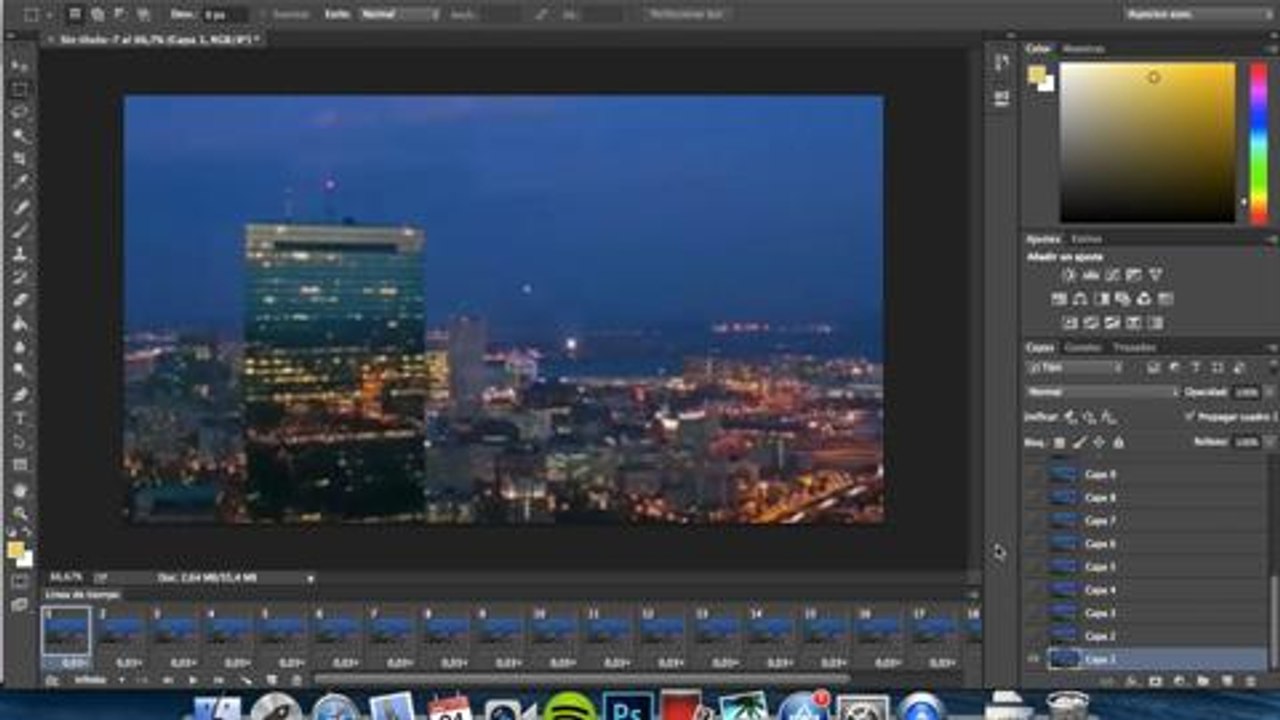Select frame 5 thumbnail in timeline
The image size is (1280, 720).
tap(283, 630)
